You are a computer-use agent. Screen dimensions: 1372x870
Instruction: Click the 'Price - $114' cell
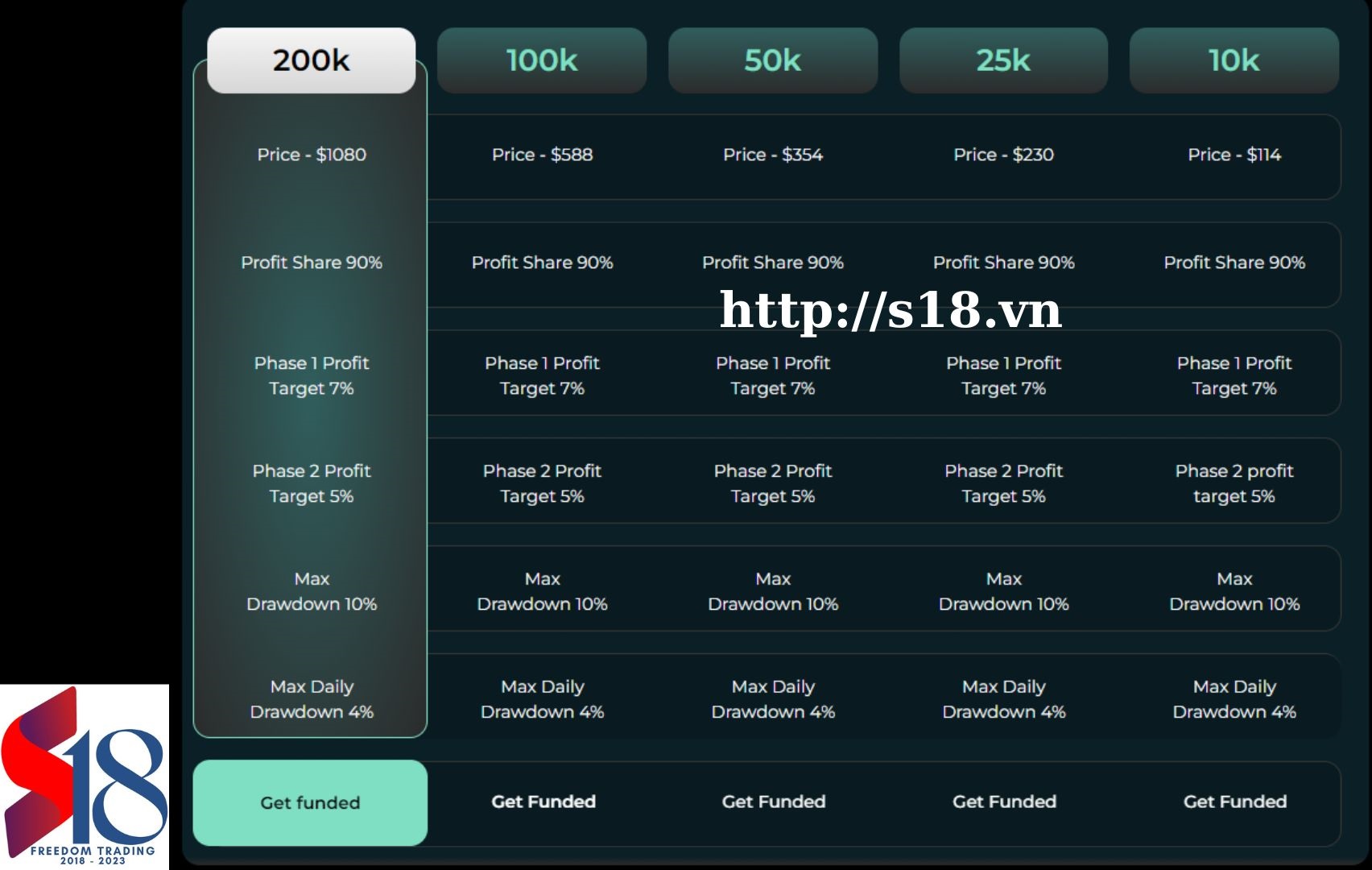[1234, 155]
